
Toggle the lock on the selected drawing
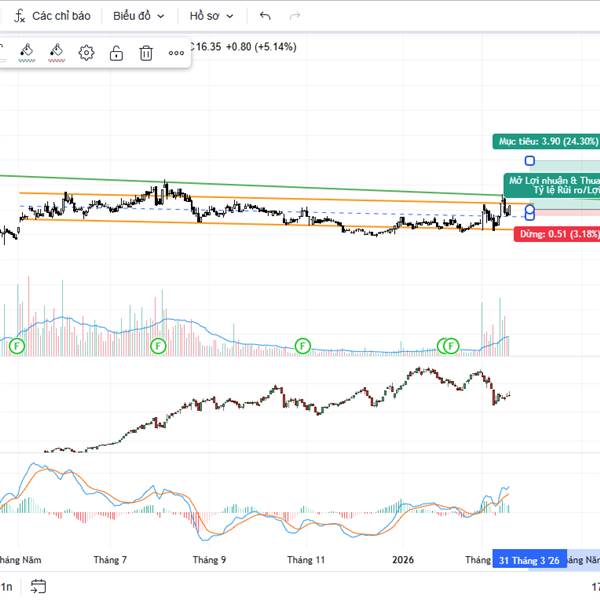coord(116,53)
